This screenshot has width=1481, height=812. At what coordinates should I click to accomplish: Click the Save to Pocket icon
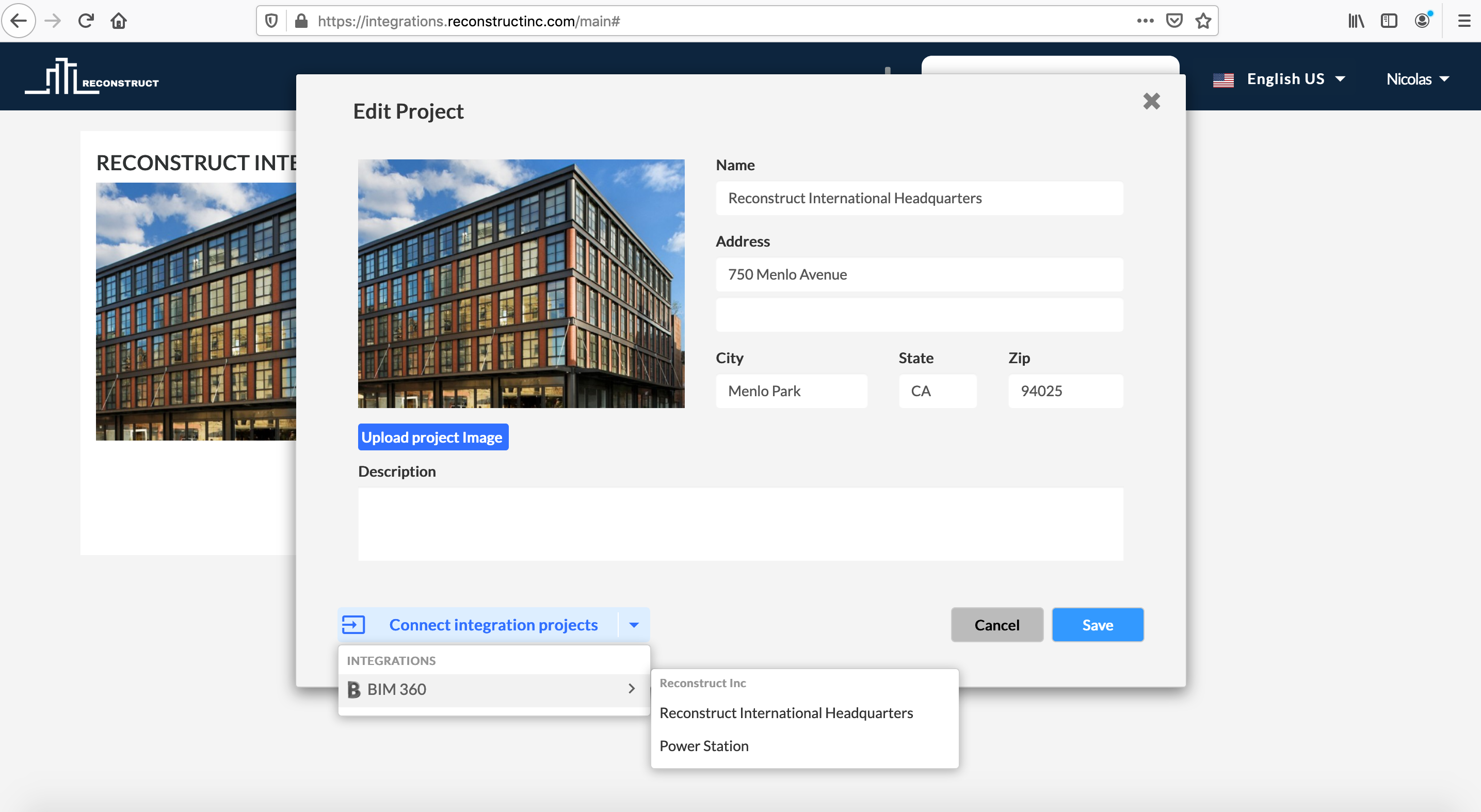[1174, 21]
